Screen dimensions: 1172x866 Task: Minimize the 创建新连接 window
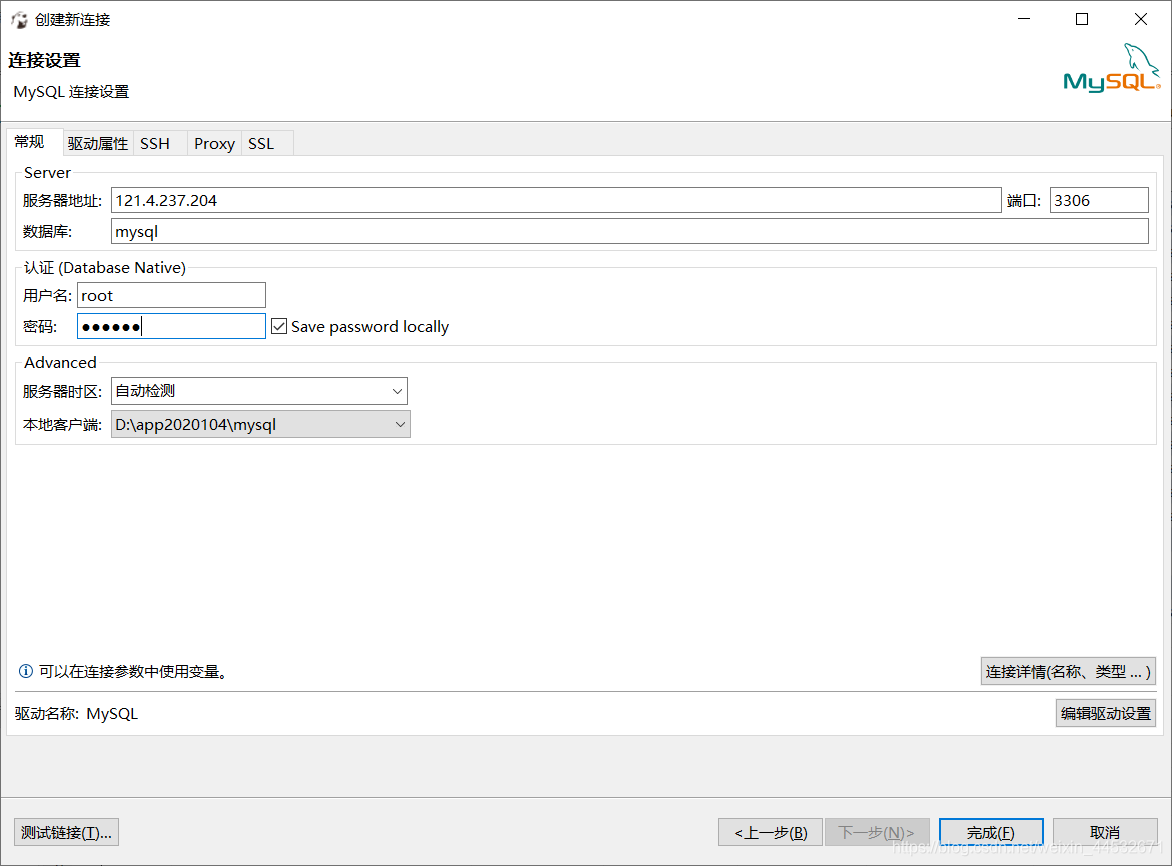tap(1024, 19)
